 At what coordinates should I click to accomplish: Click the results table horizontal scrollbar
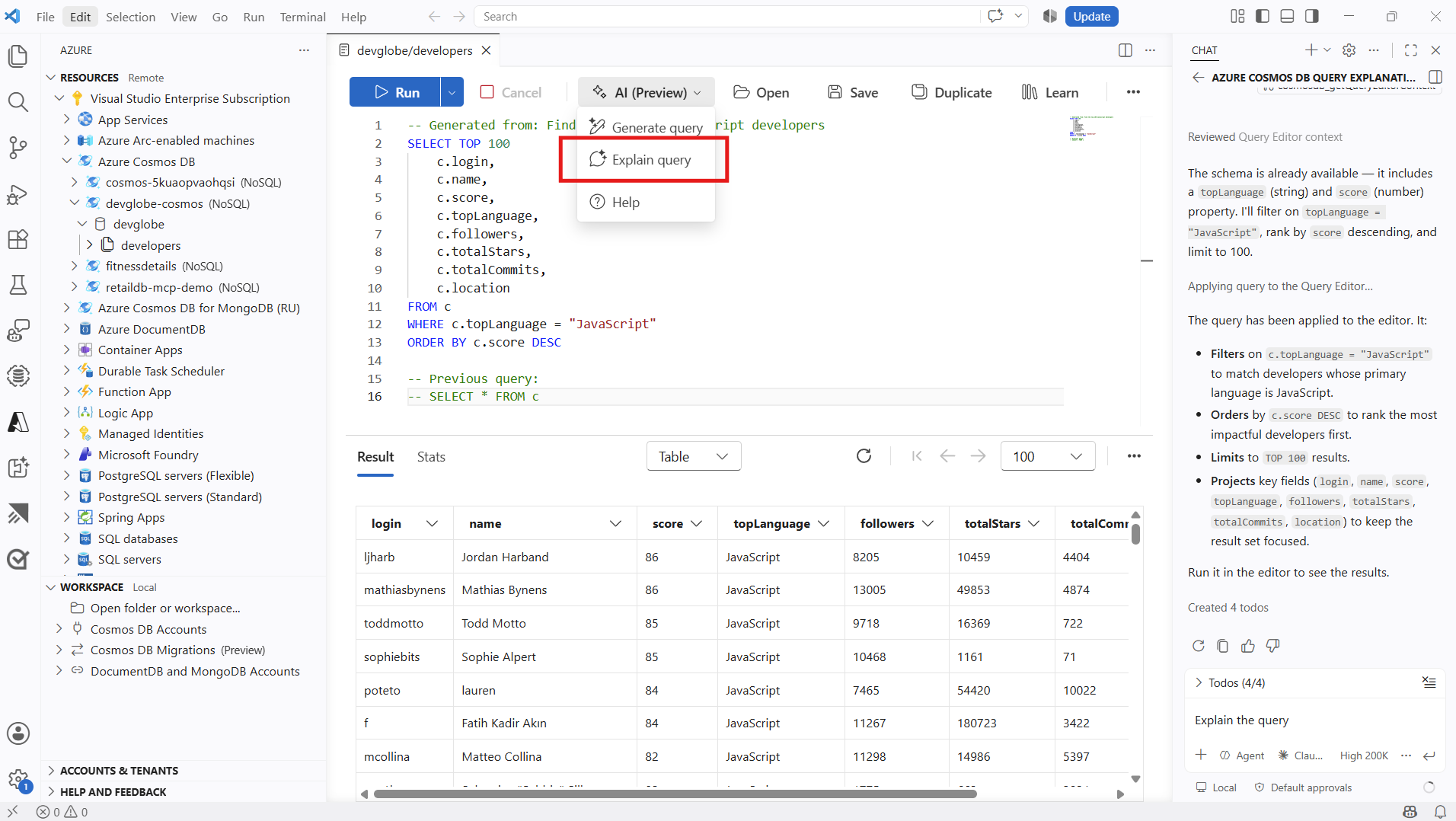(x=675, y=794)
